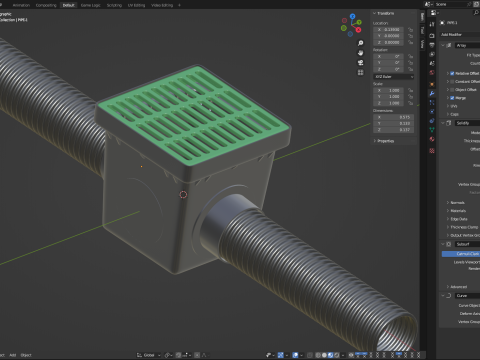Select Solid viewport shading mode
This screenshot has width=480, height=360.
324,355
